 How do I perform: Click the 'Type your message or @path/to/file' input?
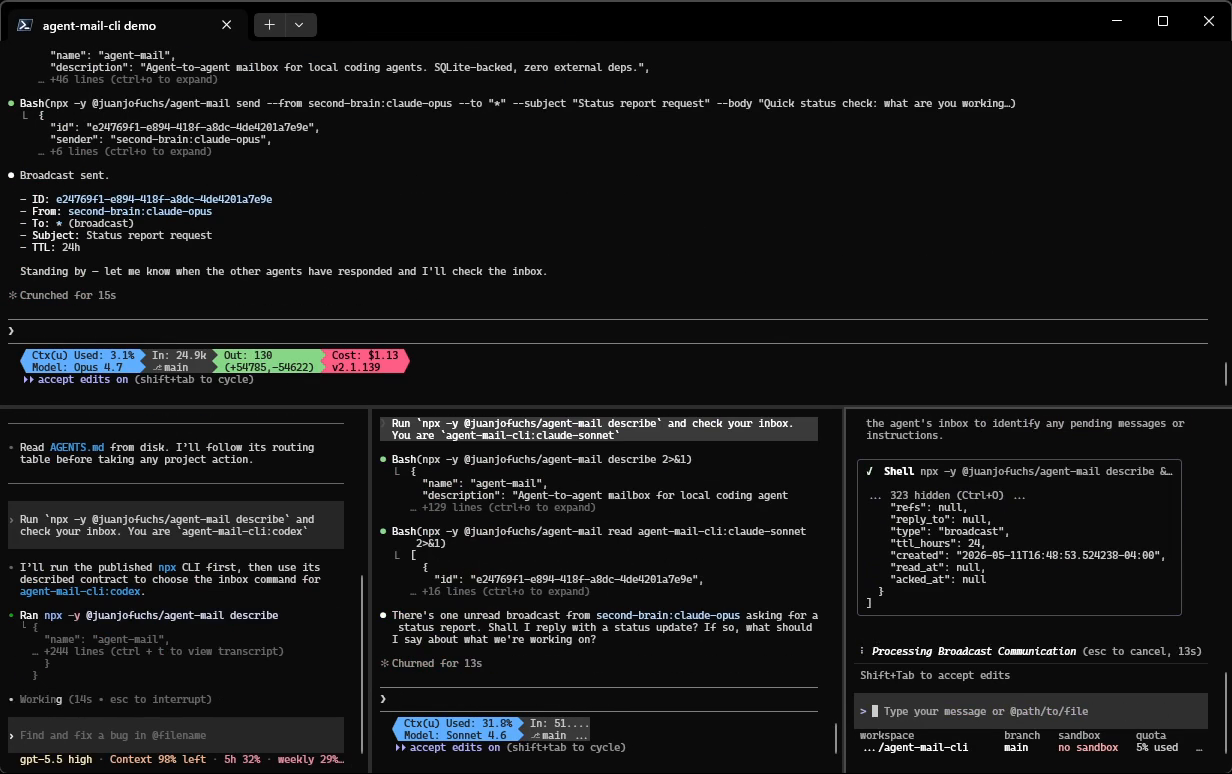[1030, 711]
